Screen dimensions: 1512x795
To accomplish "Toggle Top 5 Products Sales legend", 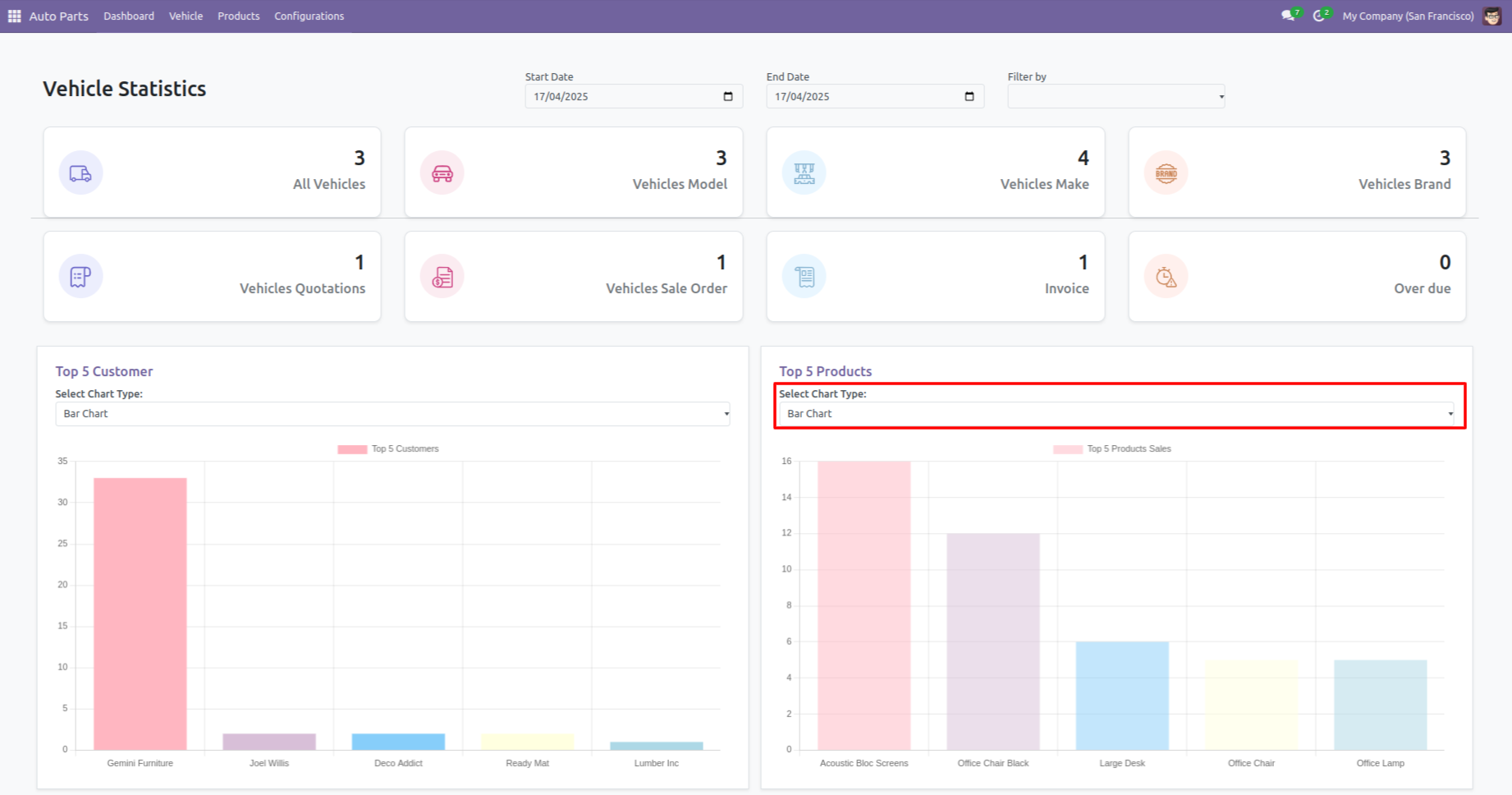I will pyautogui.click(x=1112, y=449).
